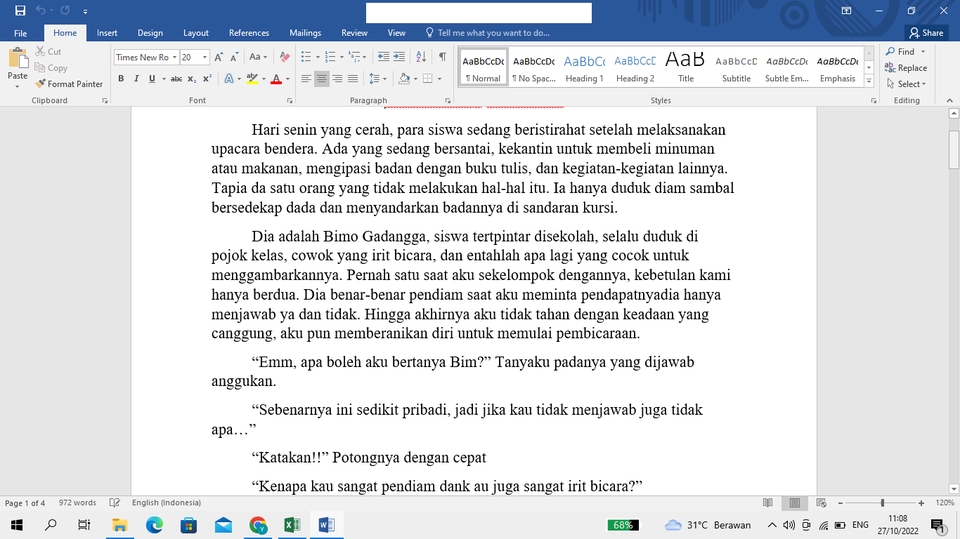Open Excel from the taskbar

(291, 525)
